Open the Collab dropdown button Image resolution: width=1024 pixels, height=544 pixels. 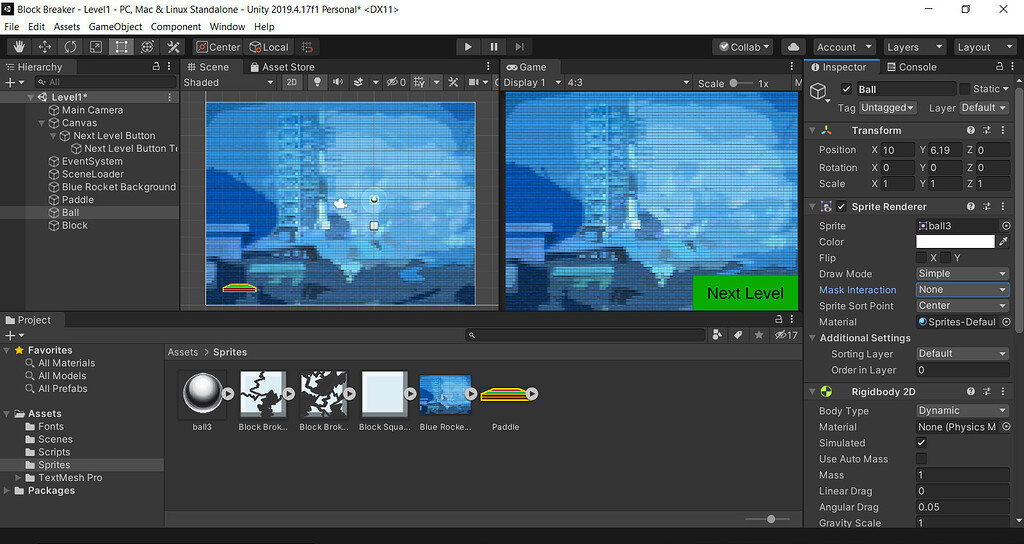pos(743,47)
